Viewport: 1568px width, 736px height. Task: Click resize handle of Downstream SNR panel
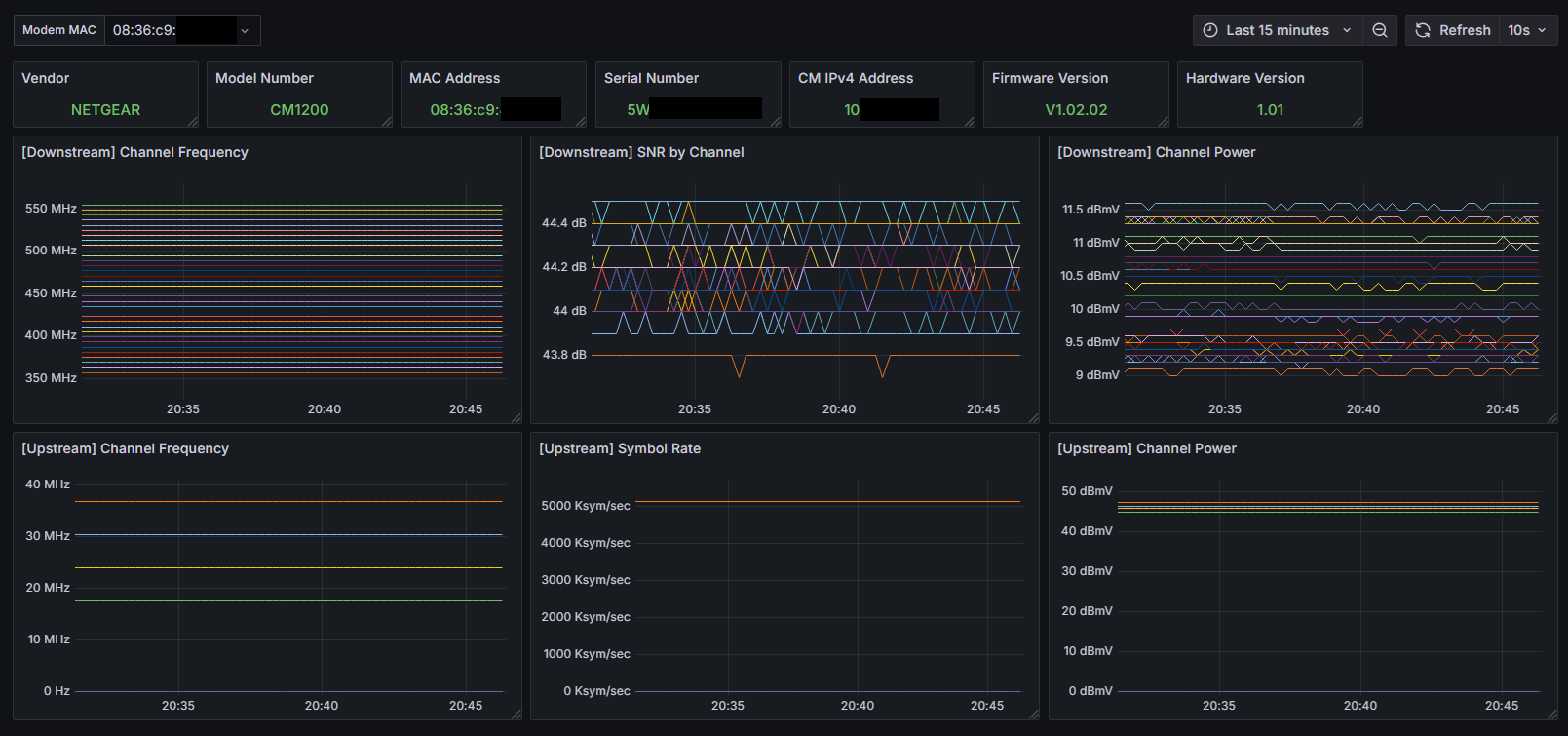1034,418
